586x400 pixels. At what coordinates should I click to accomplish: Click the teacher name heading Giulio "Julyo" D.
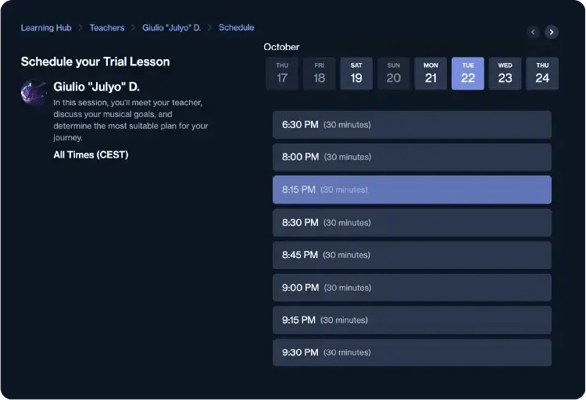[x=96, y=87]
